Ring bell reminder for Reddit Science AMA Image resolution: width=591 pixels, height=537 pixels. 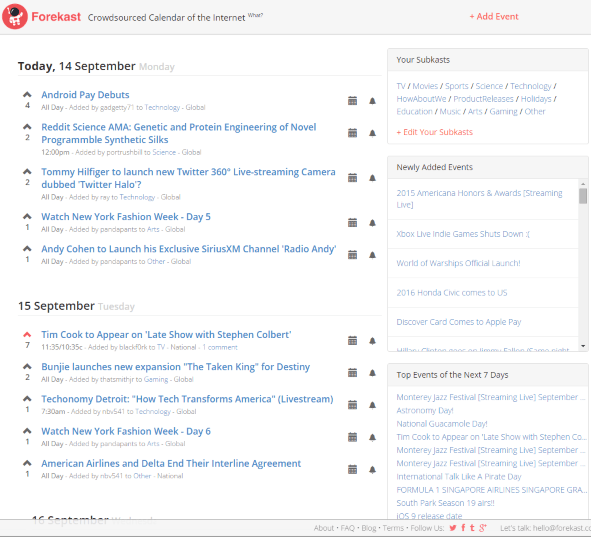coord(372,133)
